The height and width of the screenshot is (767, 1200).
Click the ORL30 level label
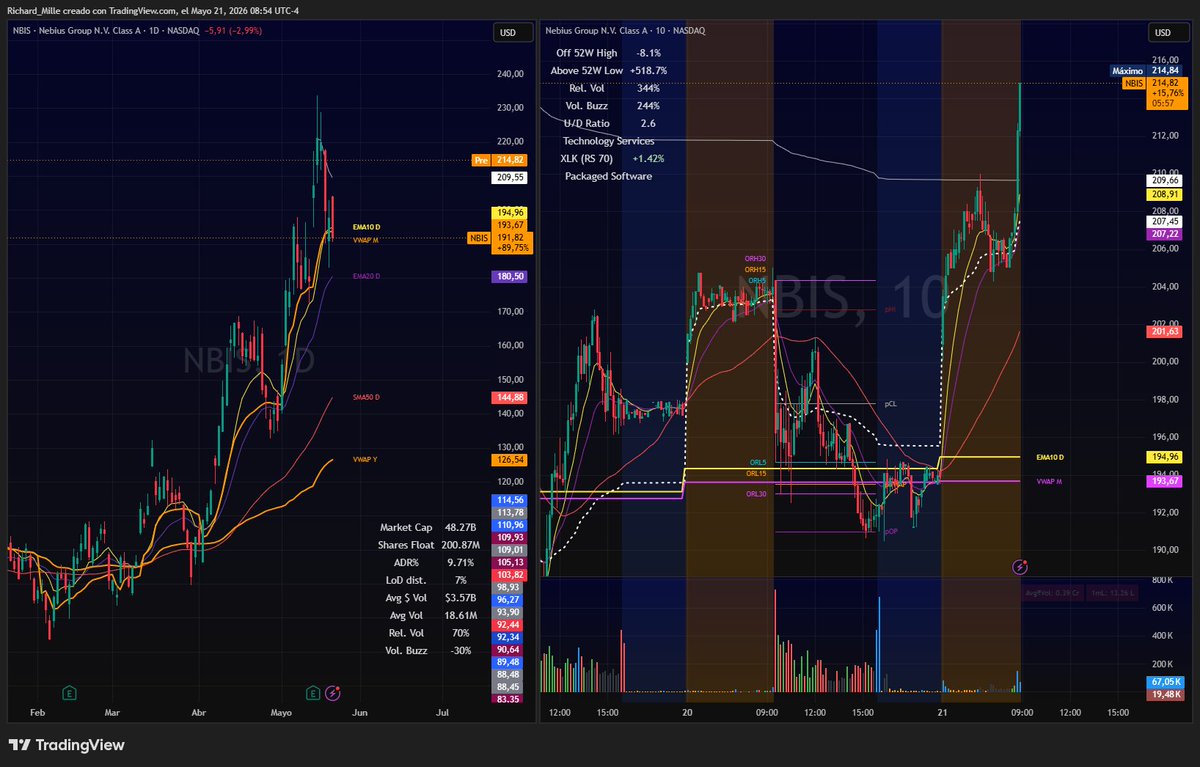pos(755,494)
